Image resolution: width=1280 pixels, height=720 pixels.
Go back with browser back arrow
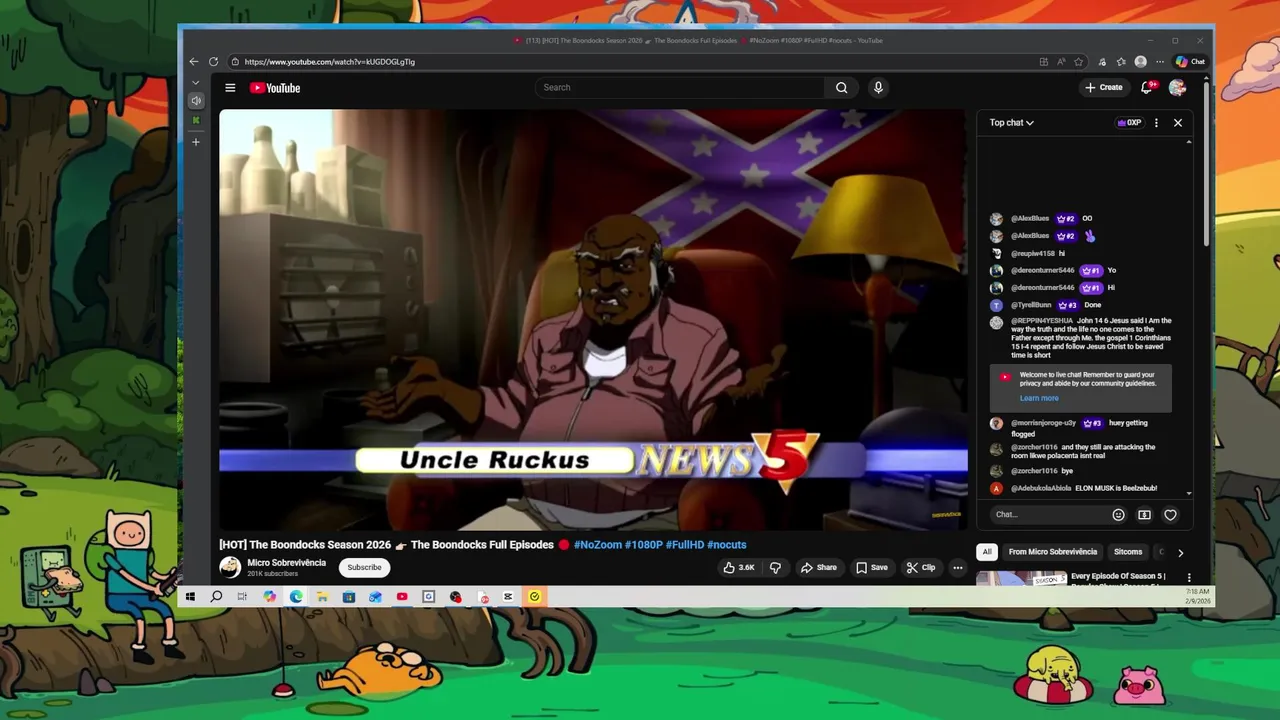coord(194,62)
